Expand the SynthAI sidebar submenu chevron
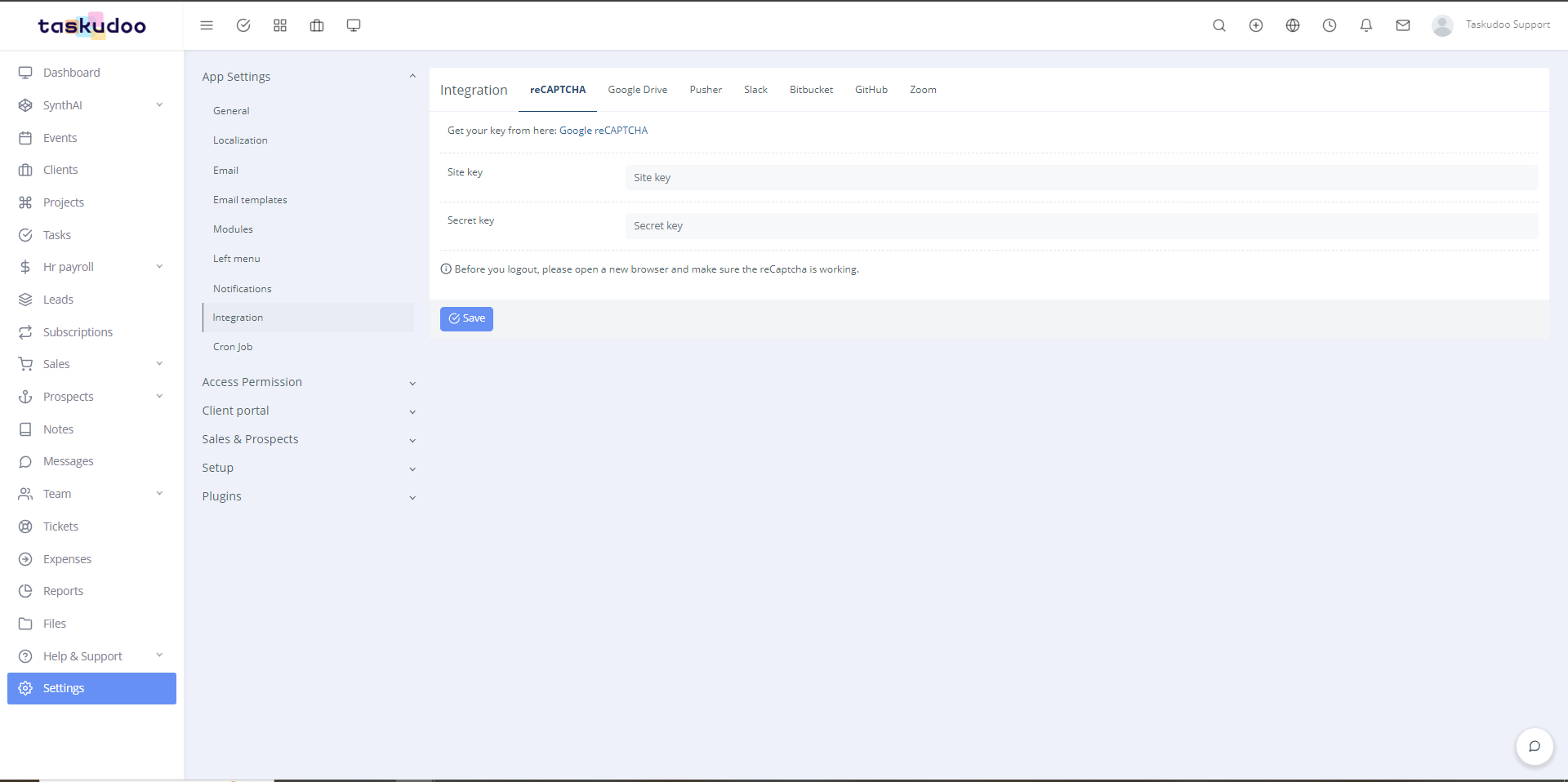The width and height of the screenshot is (1568, 782). [x=159, y=104]
